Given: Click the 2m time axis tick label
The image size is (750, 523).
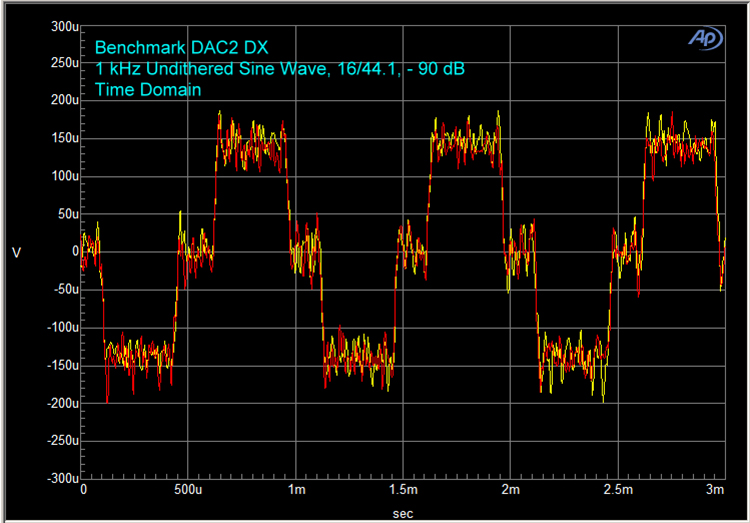Looking at the screenshot, I should 510,491.
